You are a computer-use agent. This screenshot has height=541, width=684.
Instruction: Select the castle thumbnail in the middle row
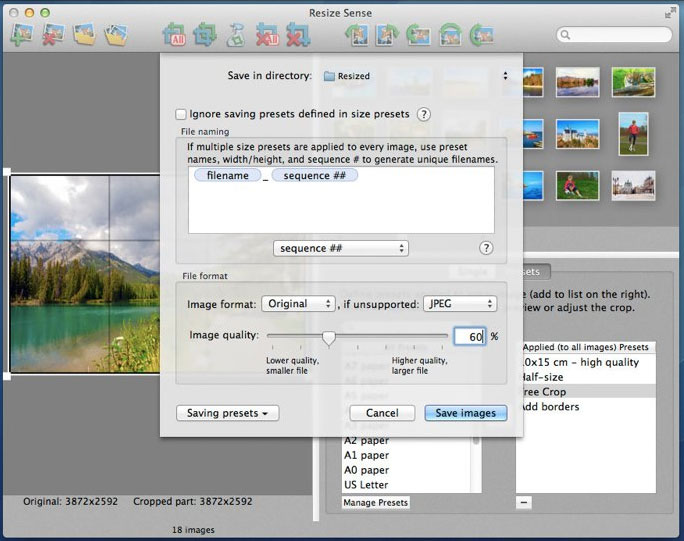578,134
